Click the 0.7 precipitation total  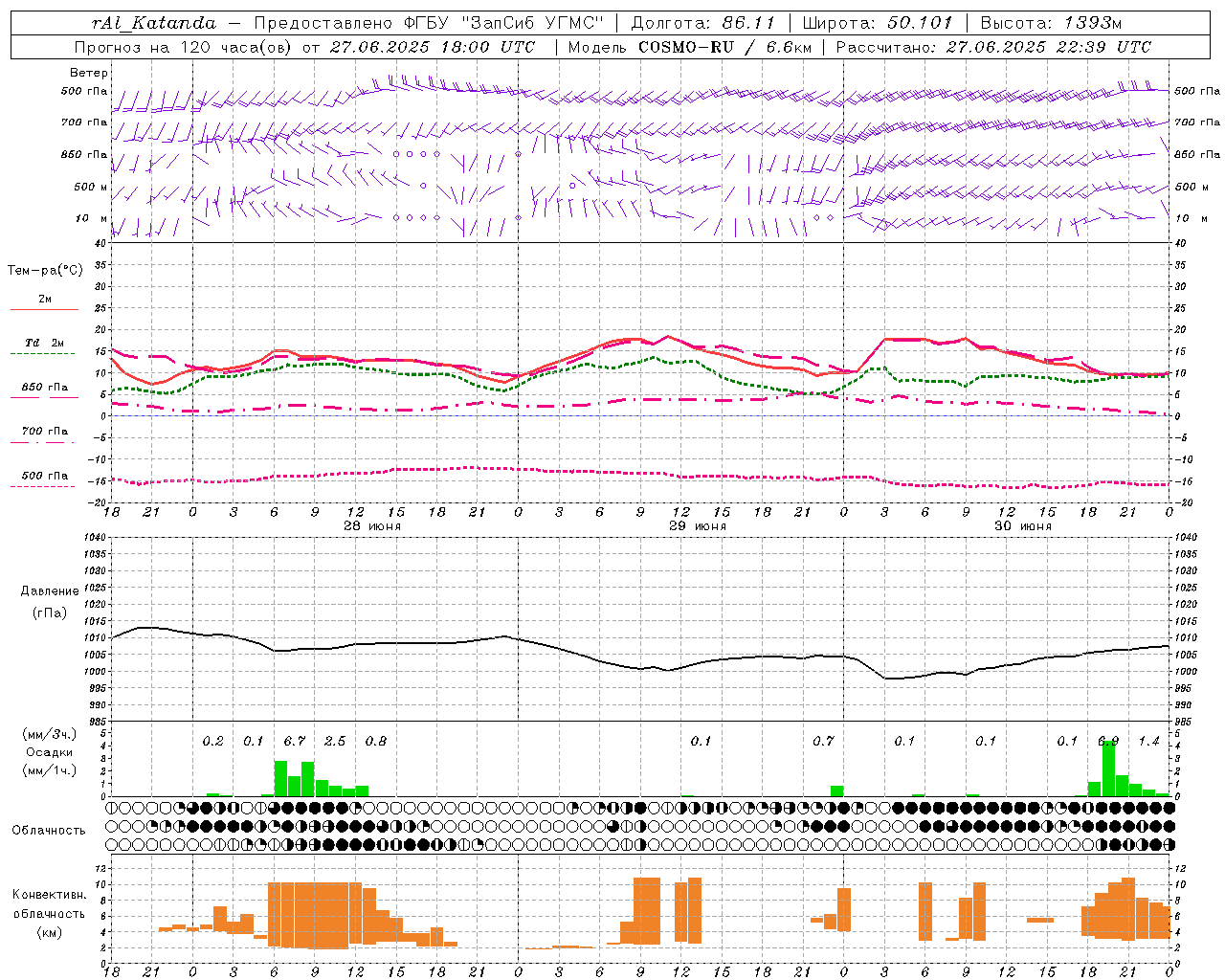[x=823, y=741]
